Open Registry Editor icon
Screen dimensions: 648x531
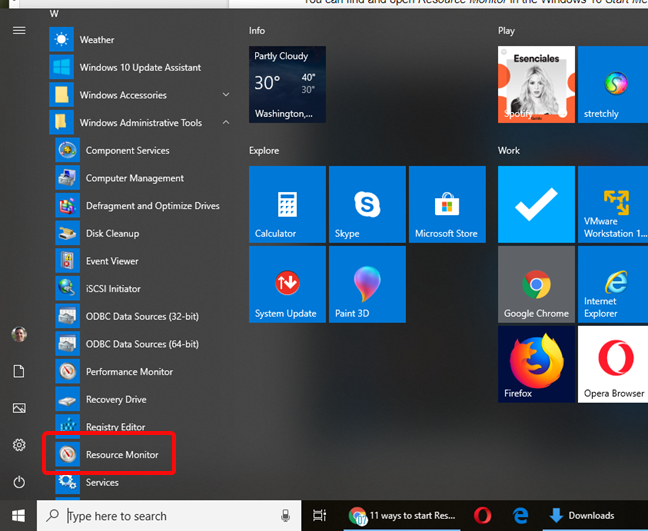pyautogui.click(x=67, y=426)
